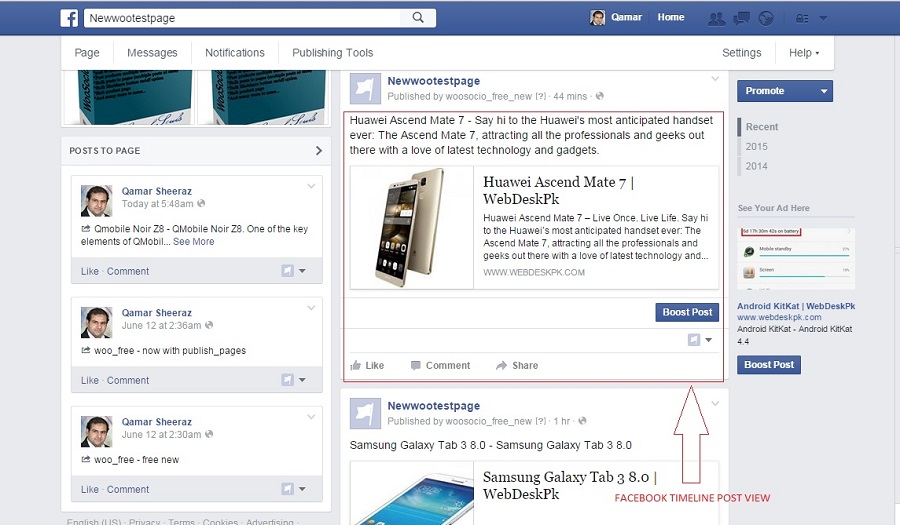Open page identity selector on Huawei post
Screen dimensions: 900x525
[x=700, y=340]
